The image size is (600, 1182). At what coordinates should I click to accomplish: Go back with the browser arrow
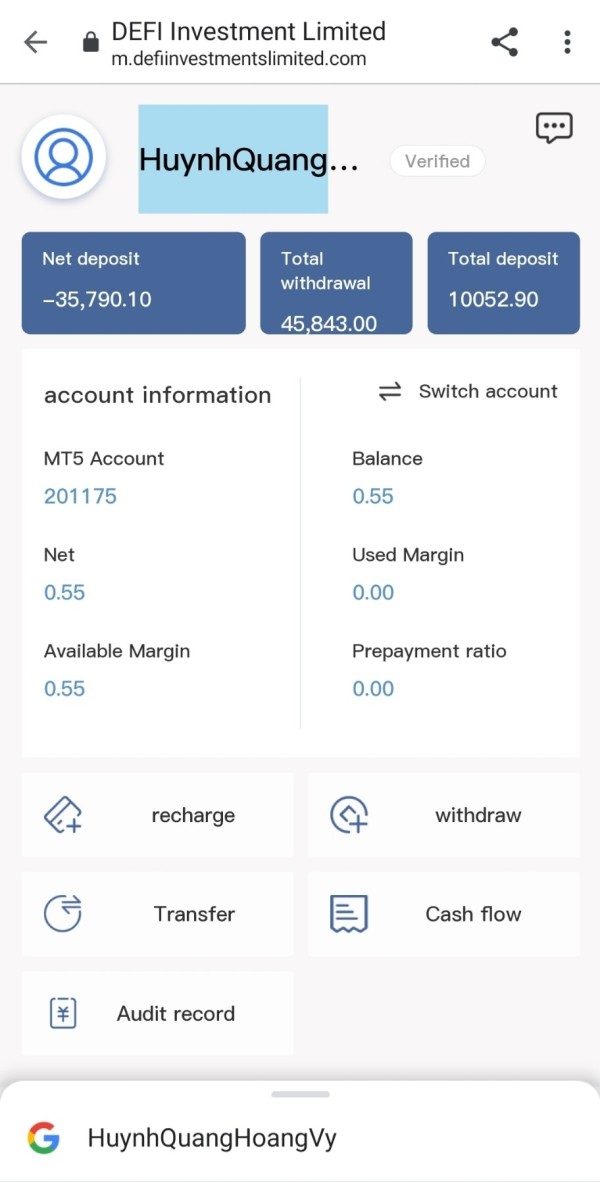pyautogui.click(x=35, y=42)
